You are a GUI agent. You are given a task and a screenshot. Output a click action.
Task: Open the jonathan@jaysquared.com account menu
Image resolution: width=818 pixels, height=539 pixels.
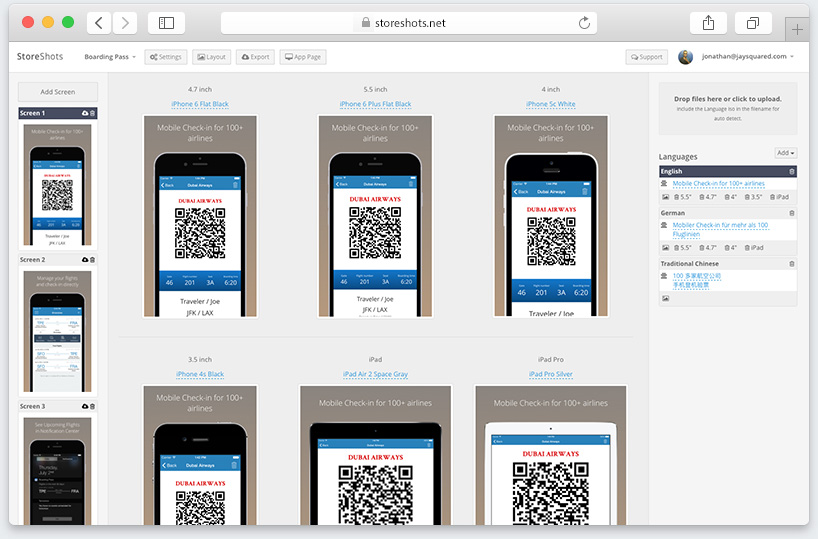click(x=747, y=57)
